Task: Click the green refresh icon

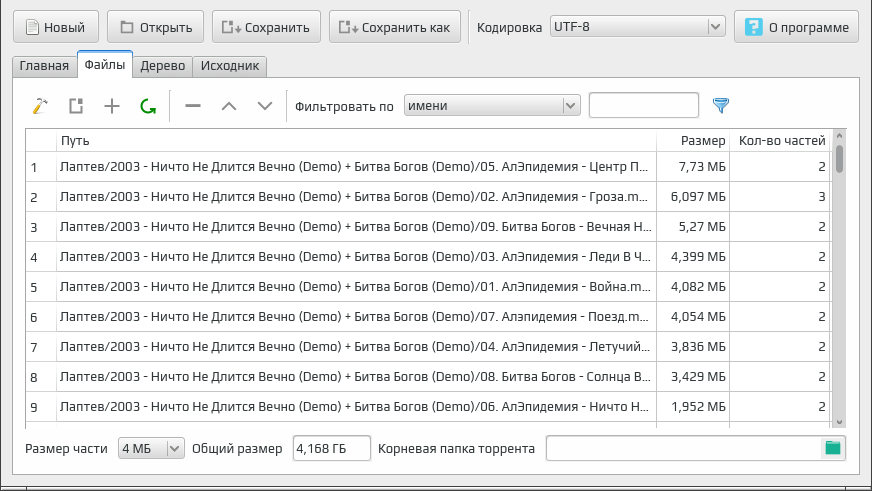Action: (x=148, y=106)
